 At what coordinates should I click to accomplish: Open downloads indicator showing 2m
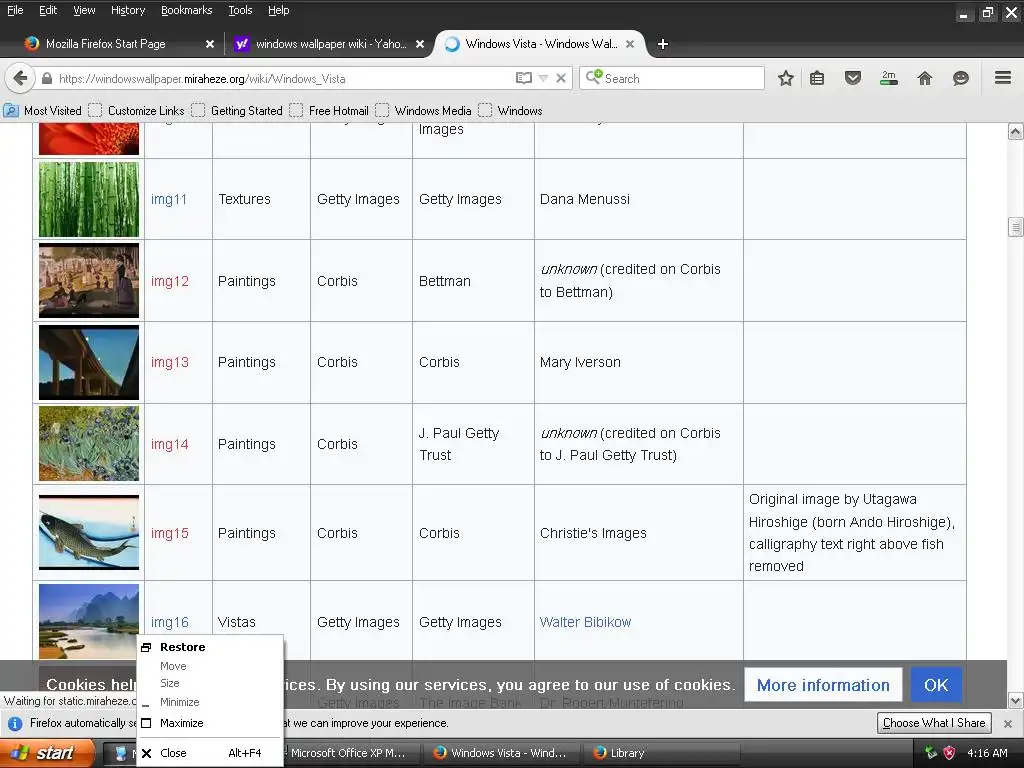pos(889,78)
